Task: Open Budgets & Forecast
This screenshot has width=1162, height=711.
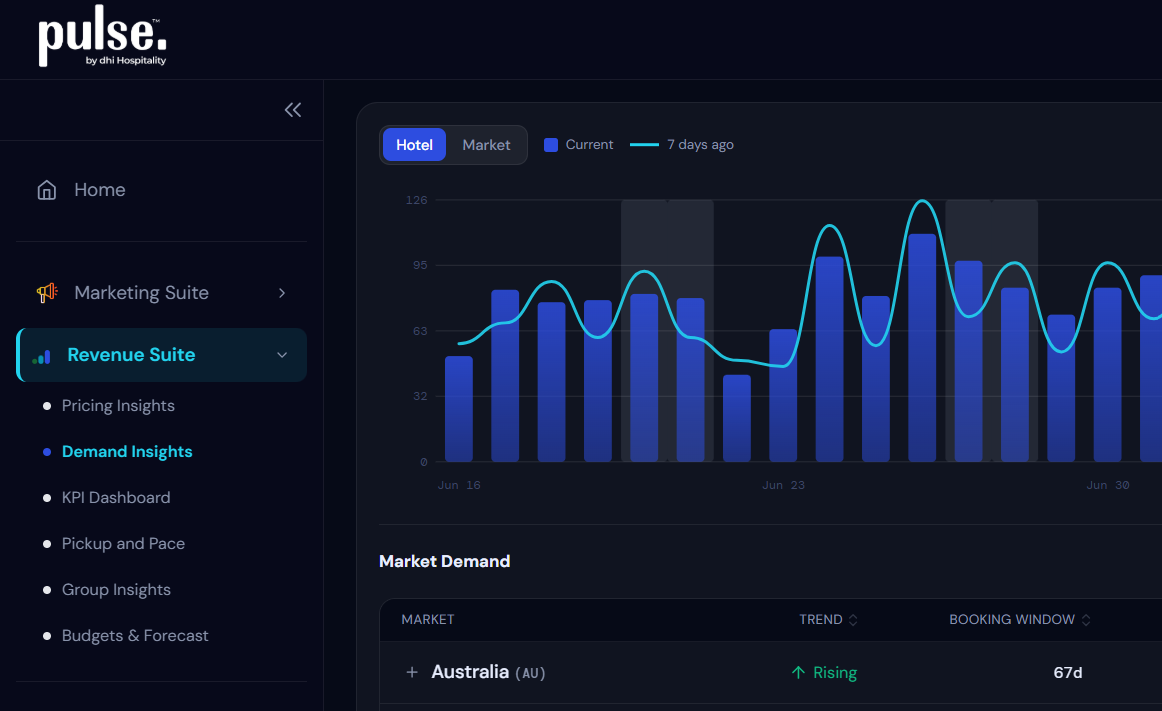Action: pos(135,635)
